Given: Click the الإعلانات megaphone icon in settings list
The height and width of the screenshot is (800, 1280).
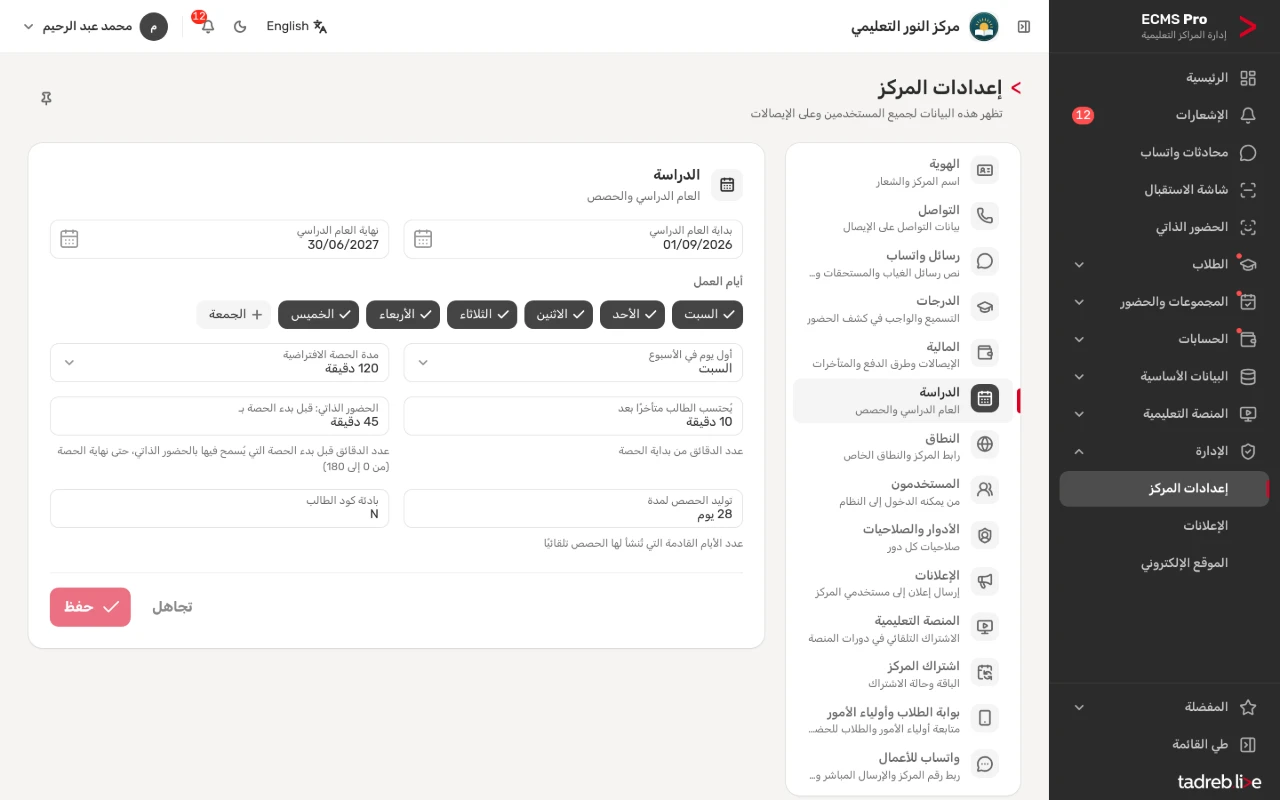Looking at the screenshot, I should tap(985, 582).
